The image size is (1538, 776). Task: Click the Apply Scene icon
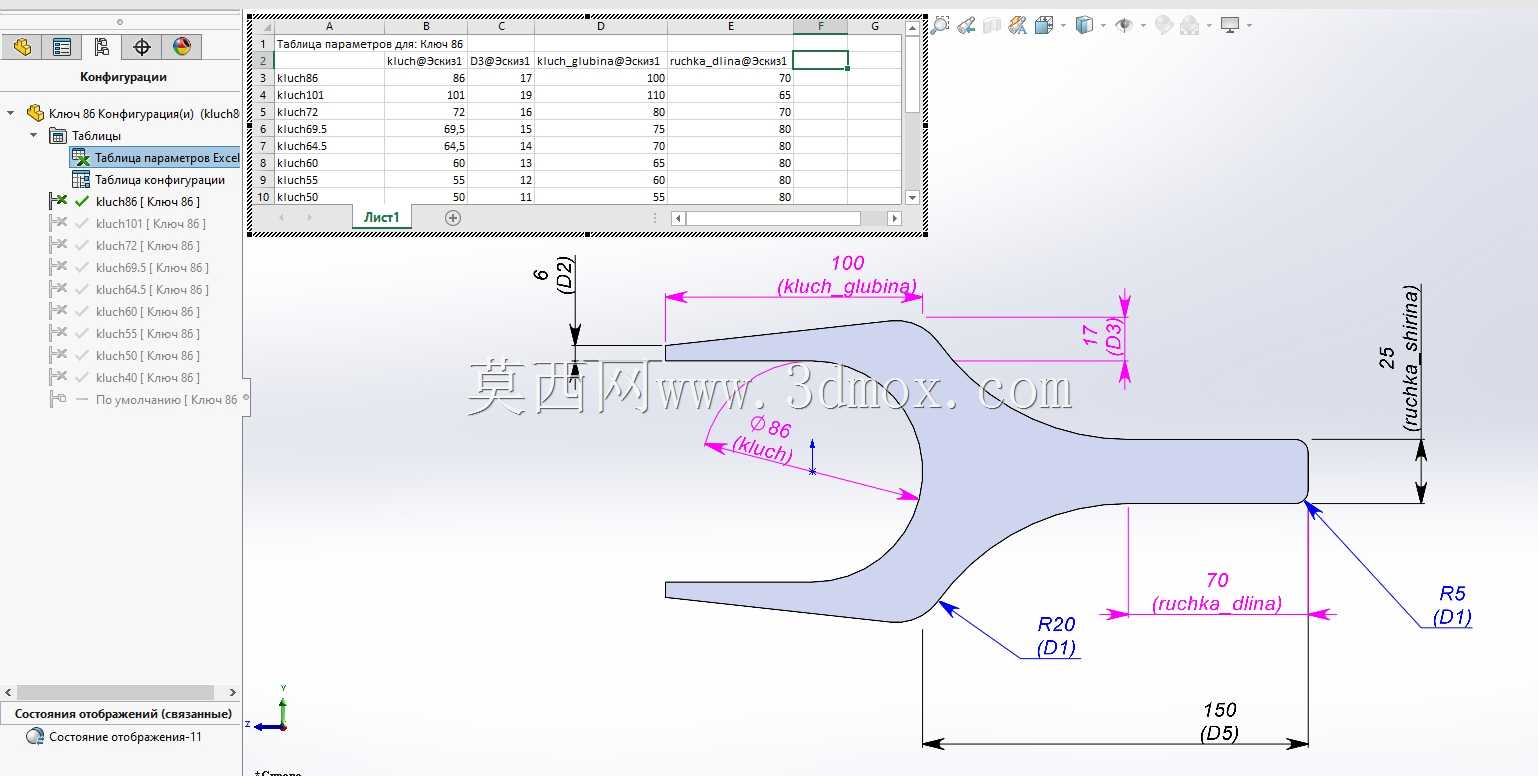coord(1190,26)
